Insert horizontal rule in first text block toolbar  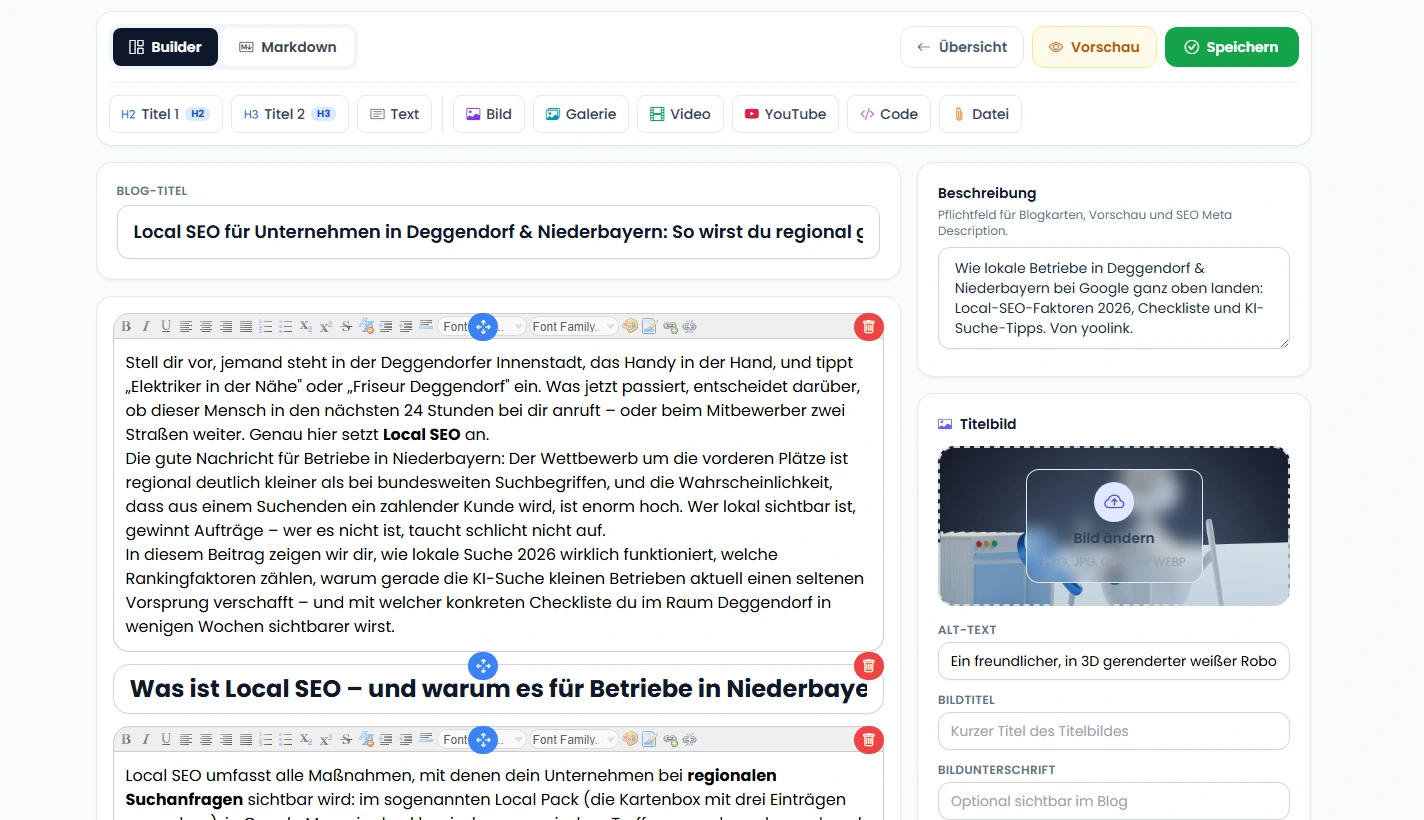[x=426, y=326]
